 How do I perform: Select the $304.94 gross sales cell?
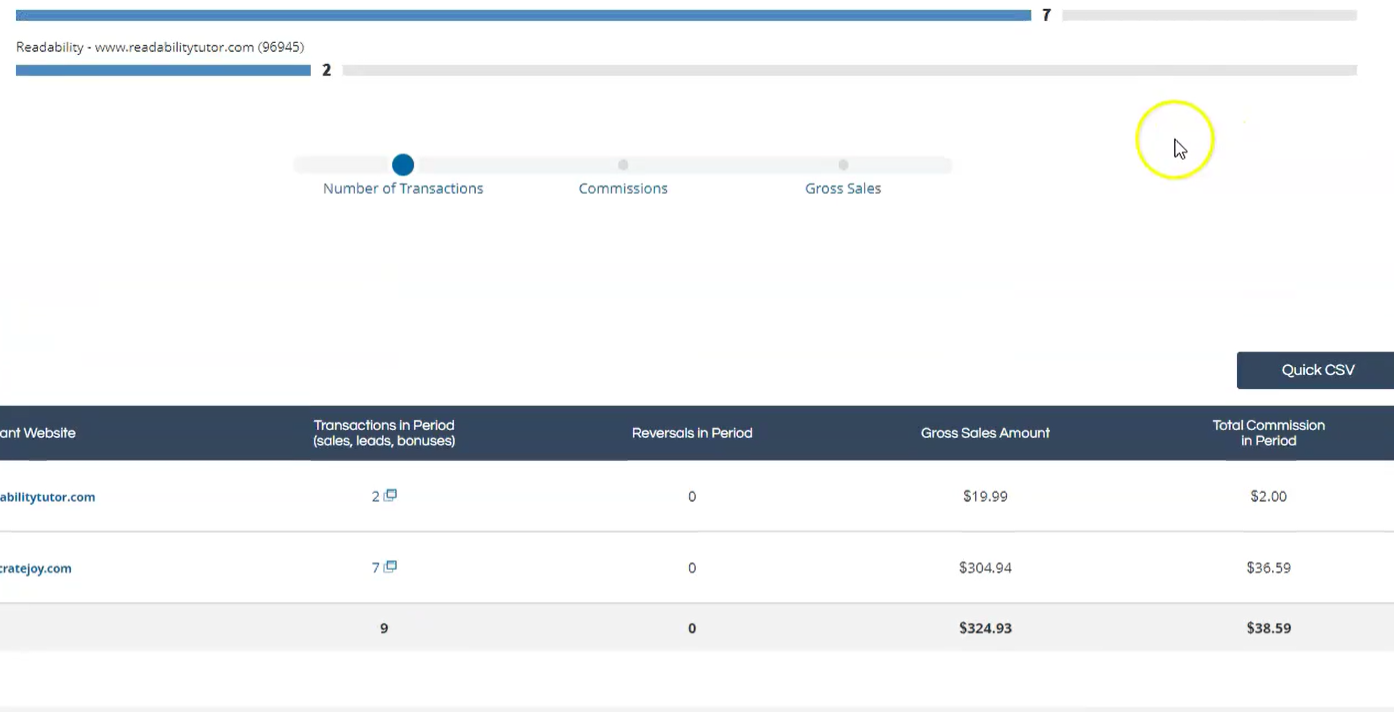click(985, 568)
